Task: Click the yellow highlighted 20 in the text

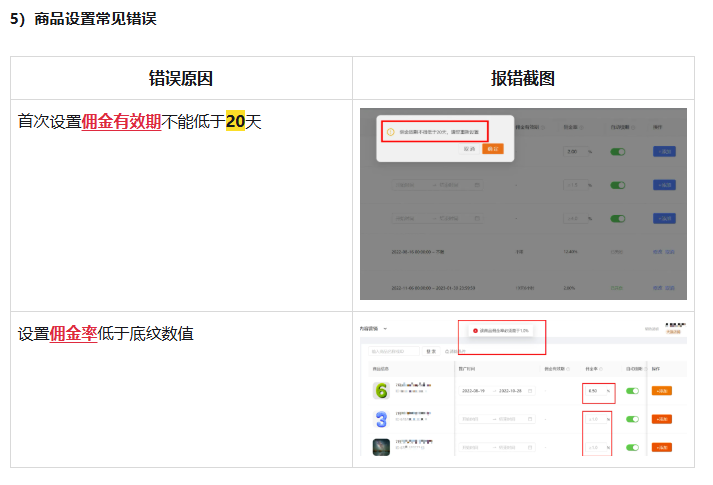Action: click(x=235, y=122)
